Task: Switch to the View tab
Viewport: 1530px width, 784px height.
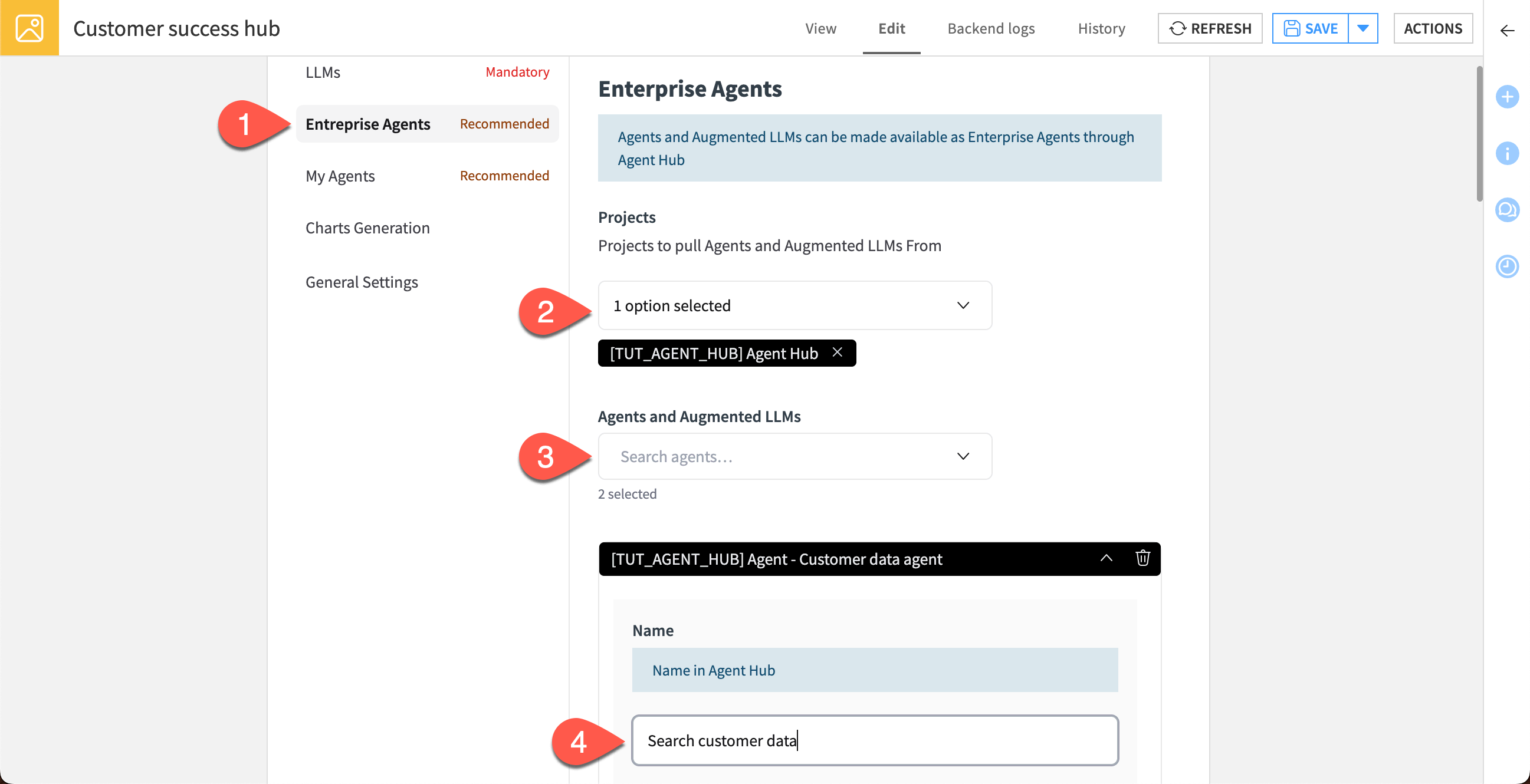Action: 820,28
